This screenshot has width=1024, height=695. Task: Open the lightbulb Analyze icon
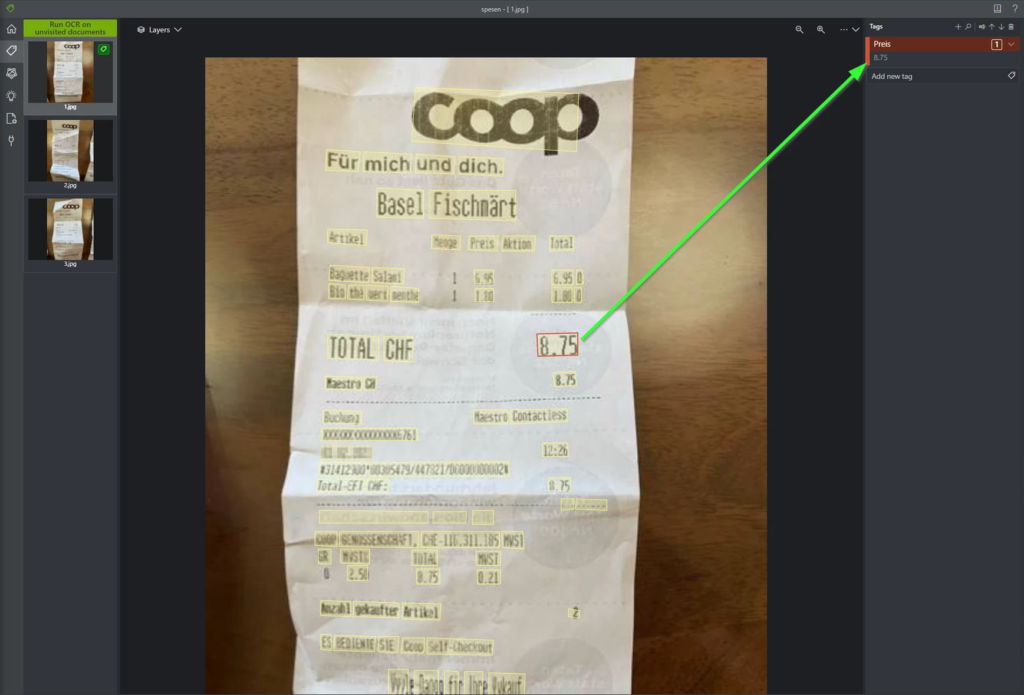(x=11, y=95)
